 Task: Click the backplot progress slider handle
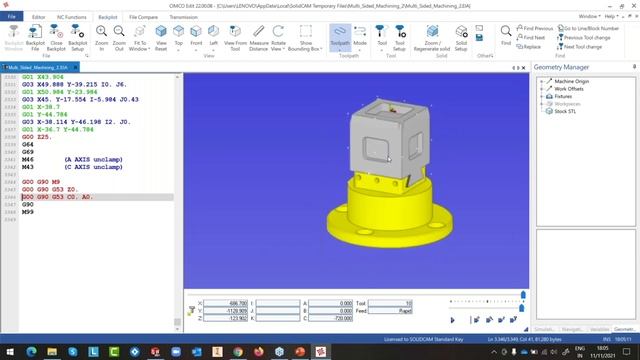(523, 295)
